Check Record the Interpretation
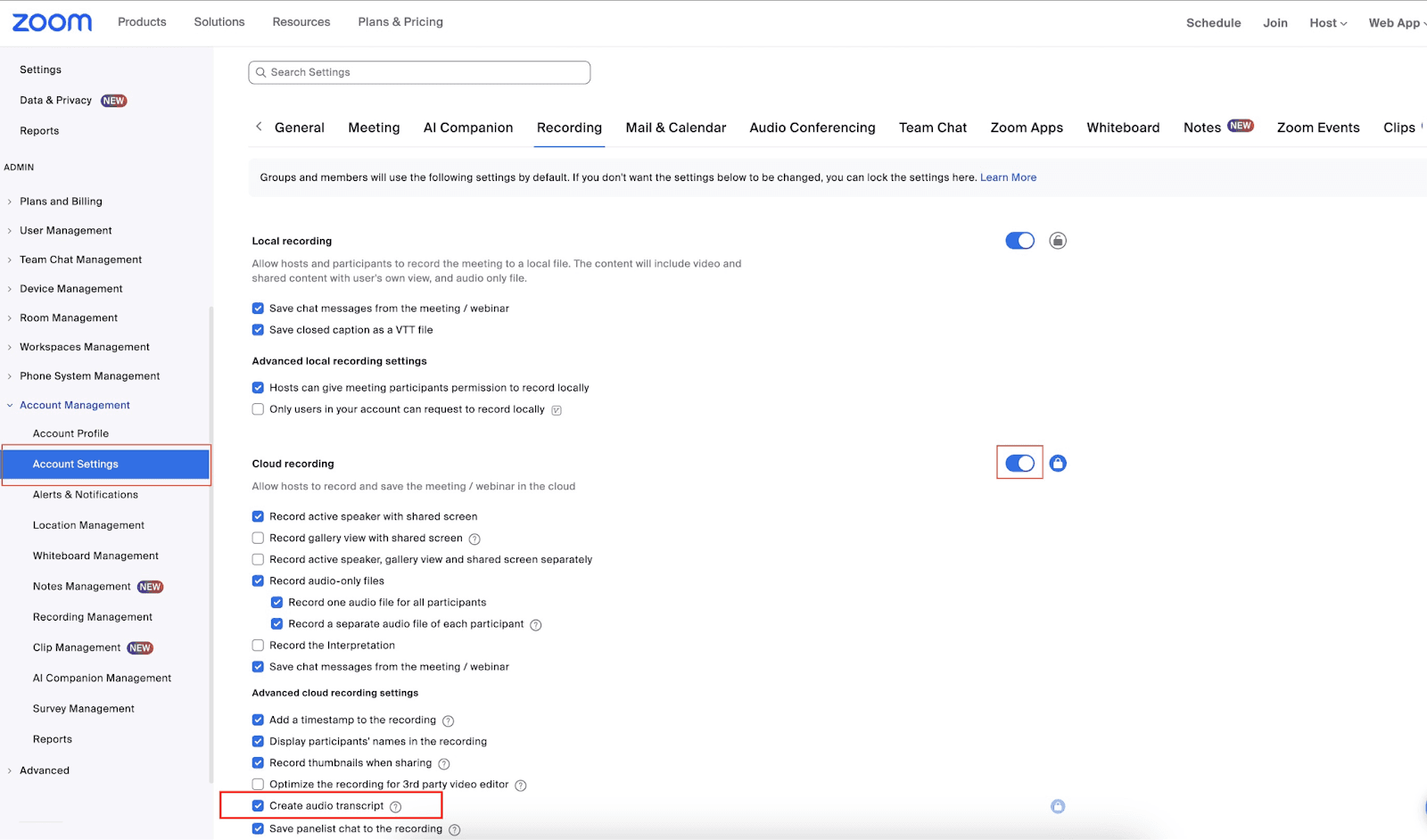 pyautogui.click(x=258, y=645)
